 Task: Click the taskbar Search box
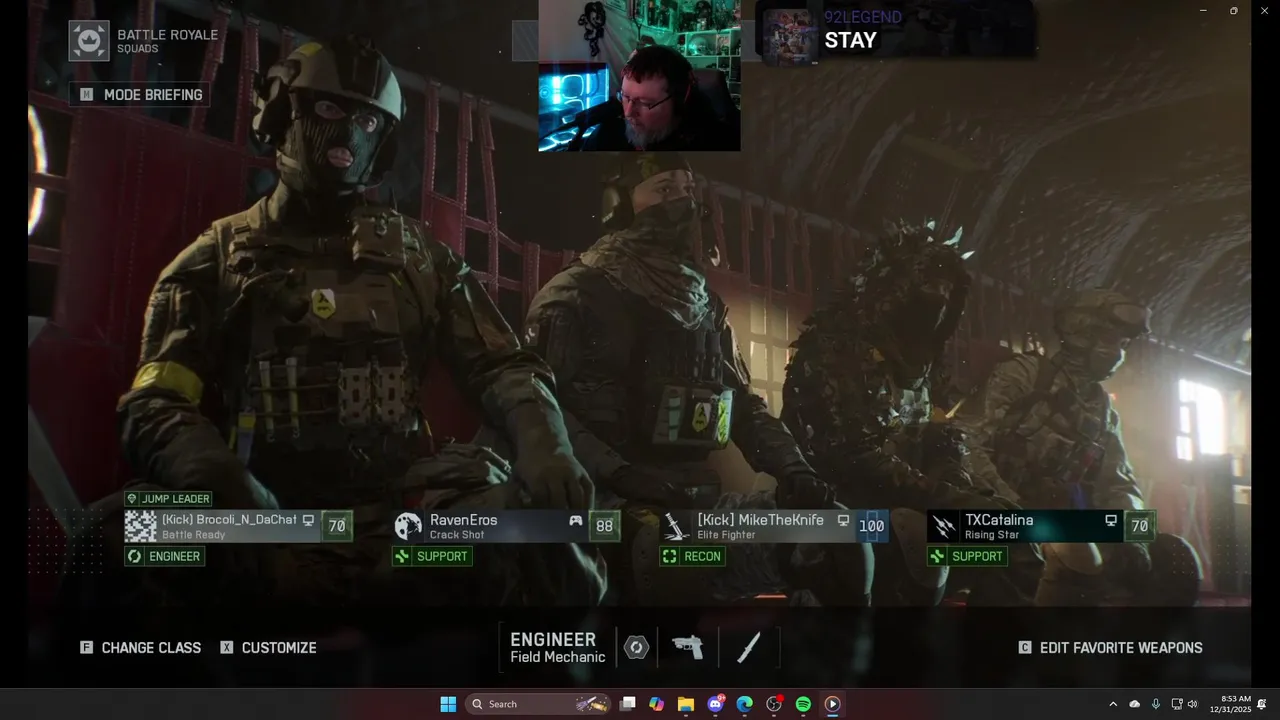(538, 704)
